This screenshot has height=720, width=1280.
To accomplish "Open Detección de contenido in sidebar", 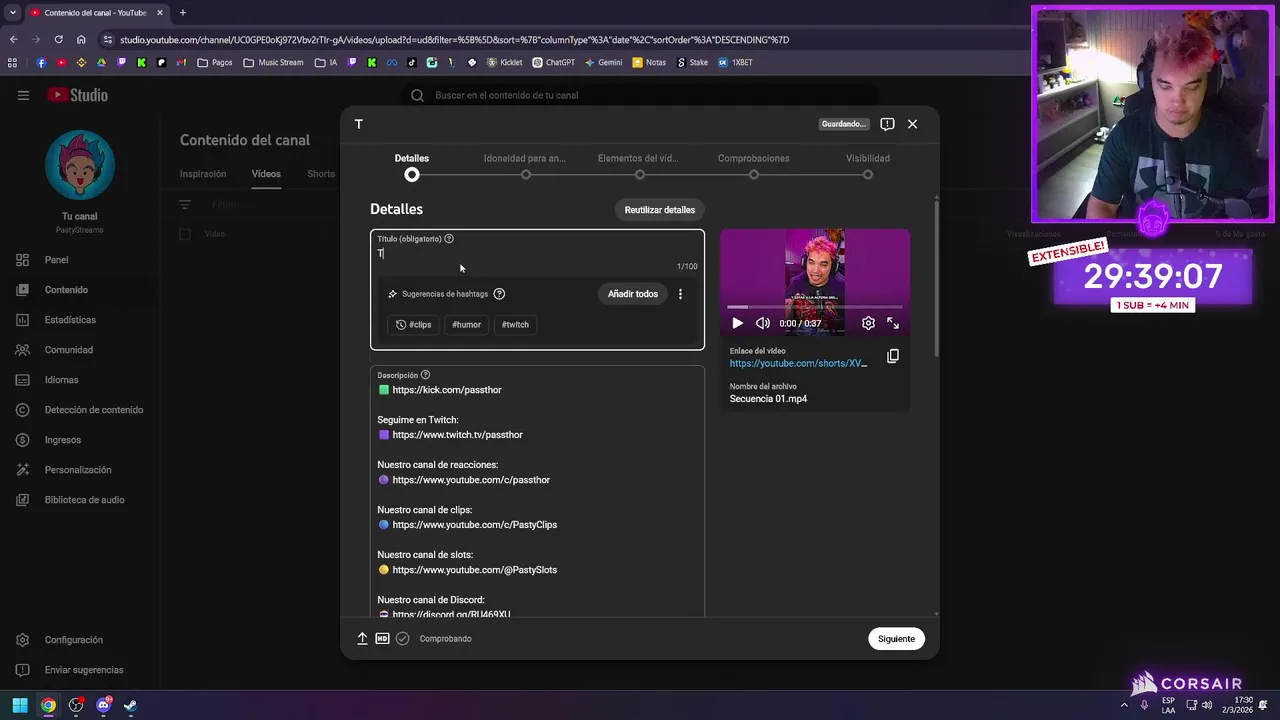I will (x=80, y=410).
